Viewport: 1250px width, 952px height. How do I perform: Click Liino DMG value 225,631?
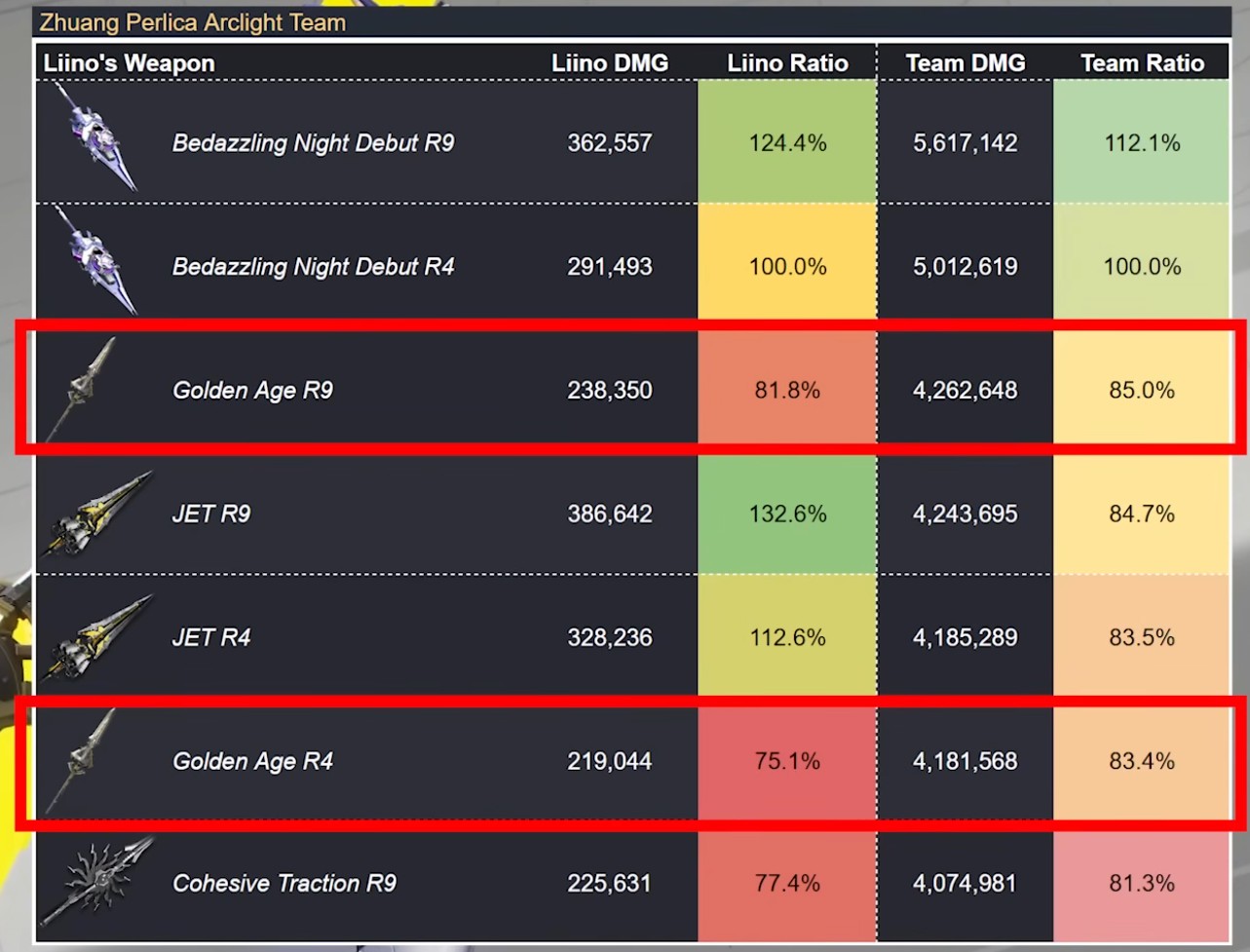coord(610,883)
